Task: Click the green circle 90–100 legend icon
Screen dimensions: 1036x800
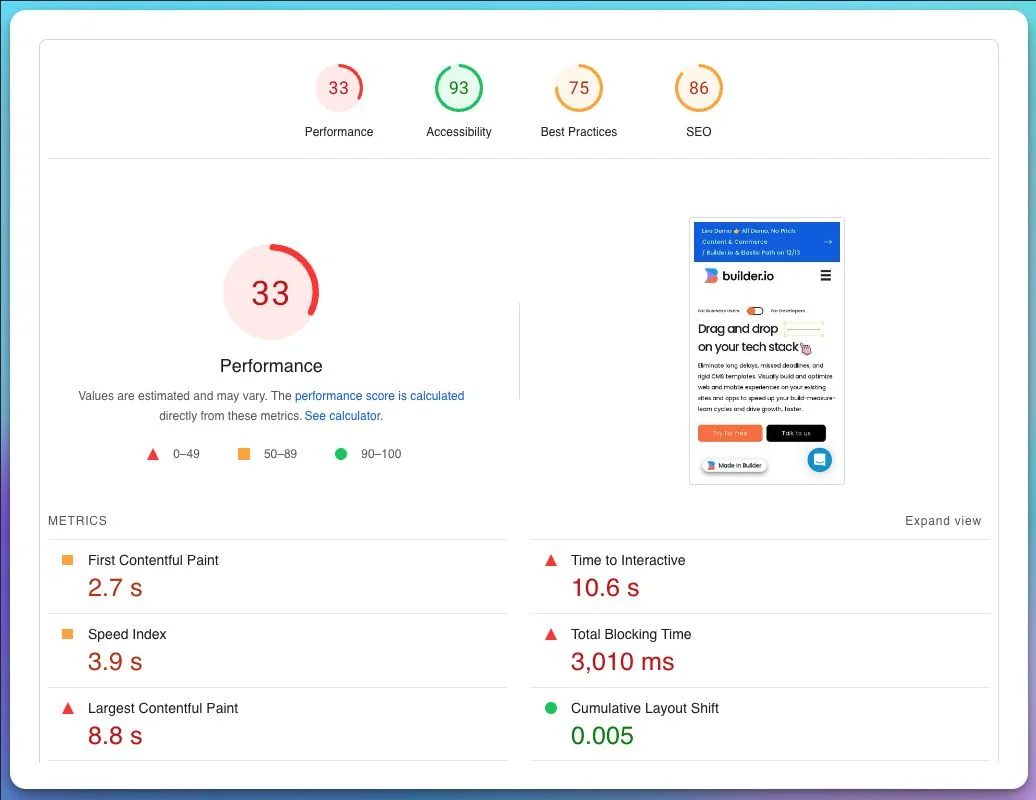Action: pos(341,454)
